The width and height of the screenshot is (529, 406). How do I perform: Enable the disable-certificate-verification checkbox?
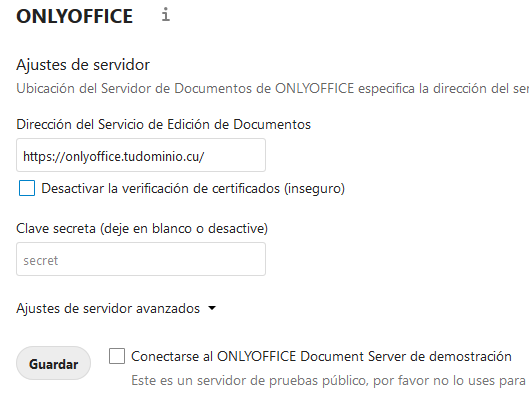tap(27, 188)
